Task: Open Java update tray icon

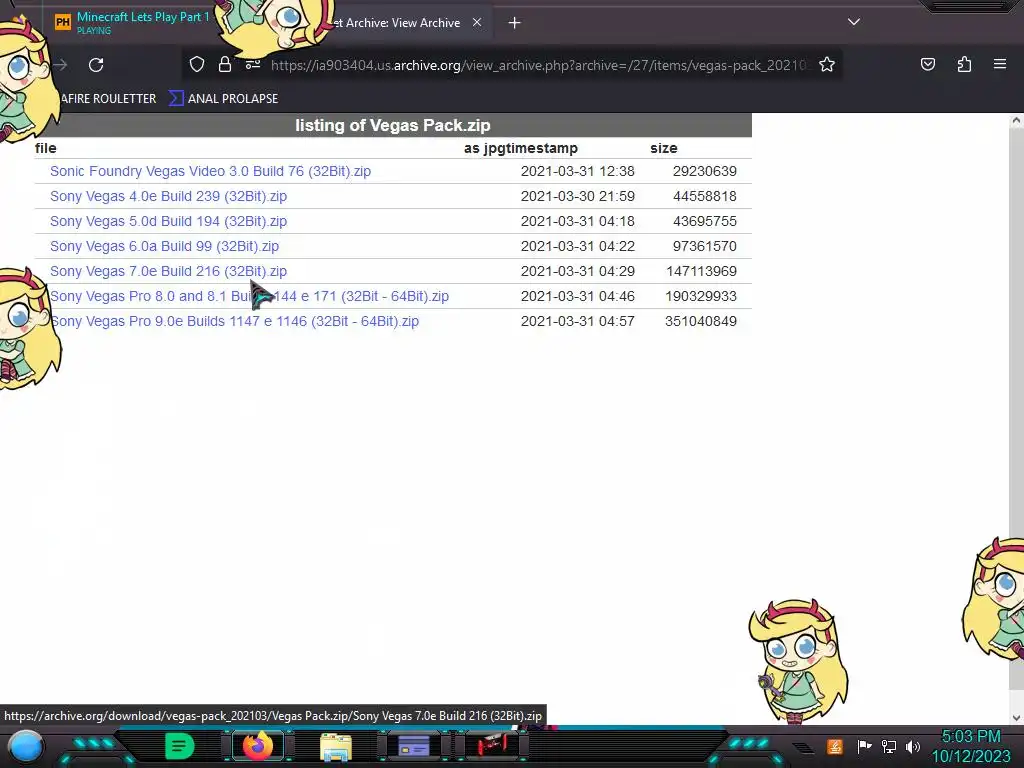Action: (x=835, y=746)
